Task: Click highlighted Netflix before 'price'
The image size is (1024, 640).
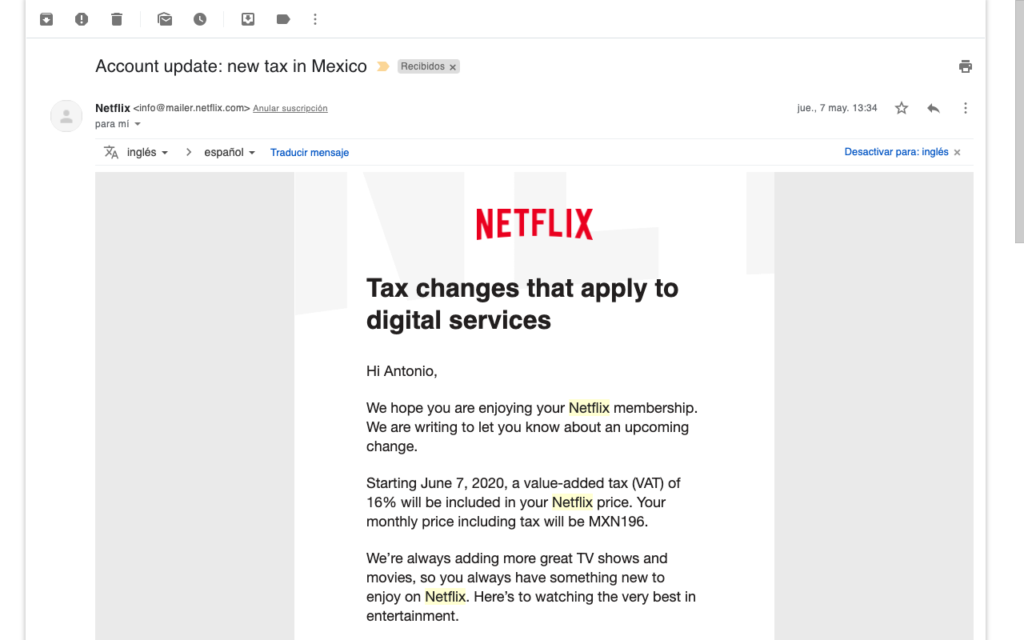Action: [572, 503]
